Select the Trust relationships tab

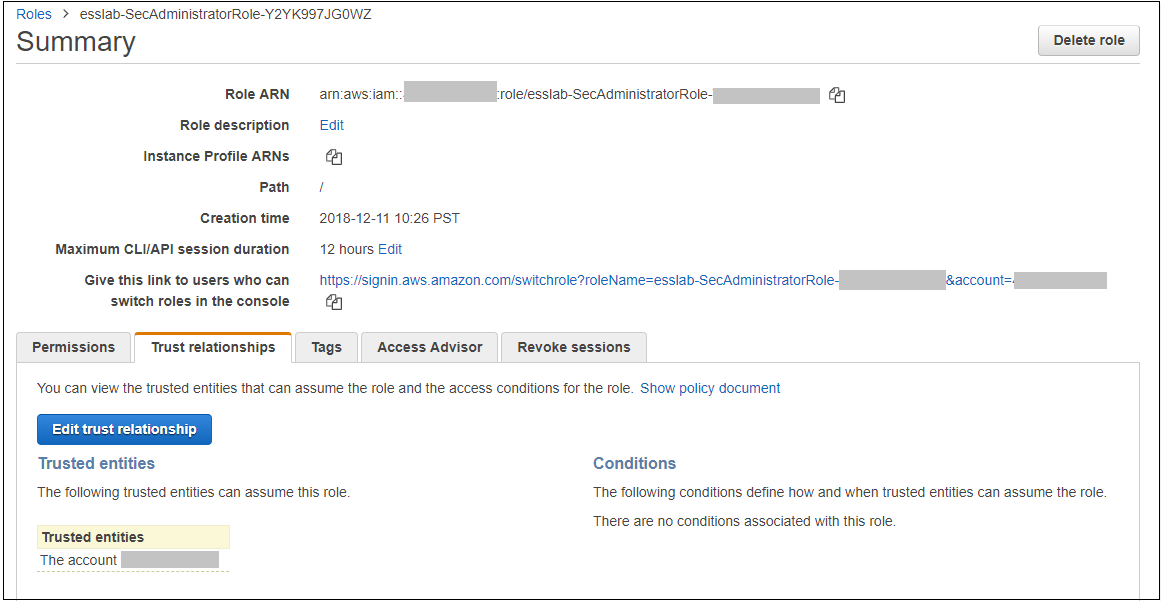(213, 347)
